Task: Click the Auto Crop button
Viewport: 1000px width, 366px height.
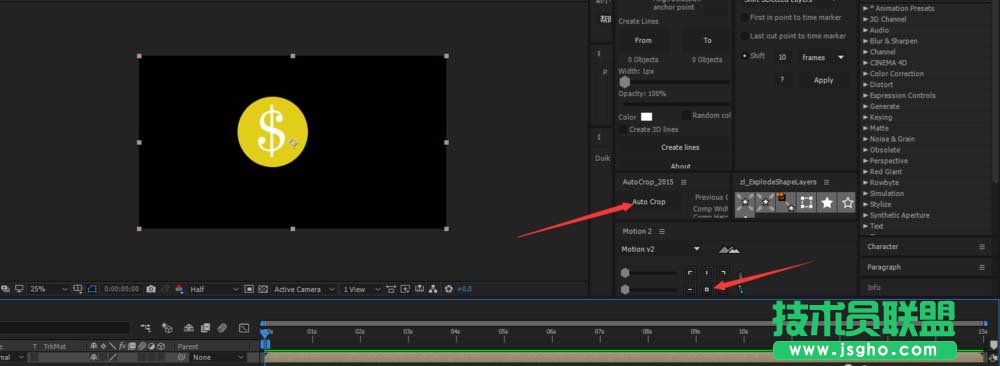Action: (x=649, y=202)
